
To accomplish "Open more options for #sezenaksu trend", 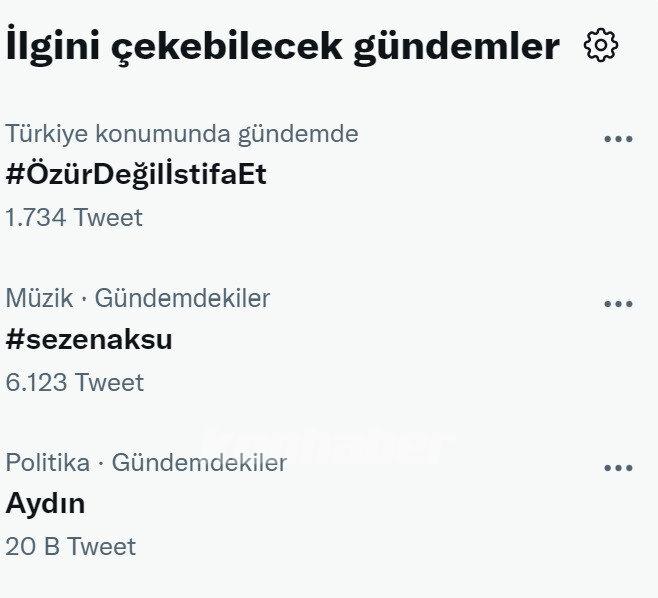I will coord(618,304).
